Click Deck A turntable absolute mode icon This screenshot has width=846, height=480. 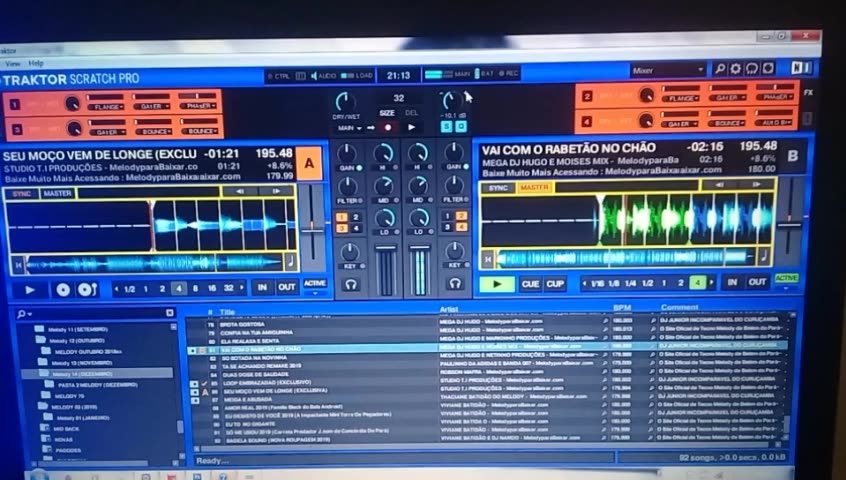click(87, 290)
